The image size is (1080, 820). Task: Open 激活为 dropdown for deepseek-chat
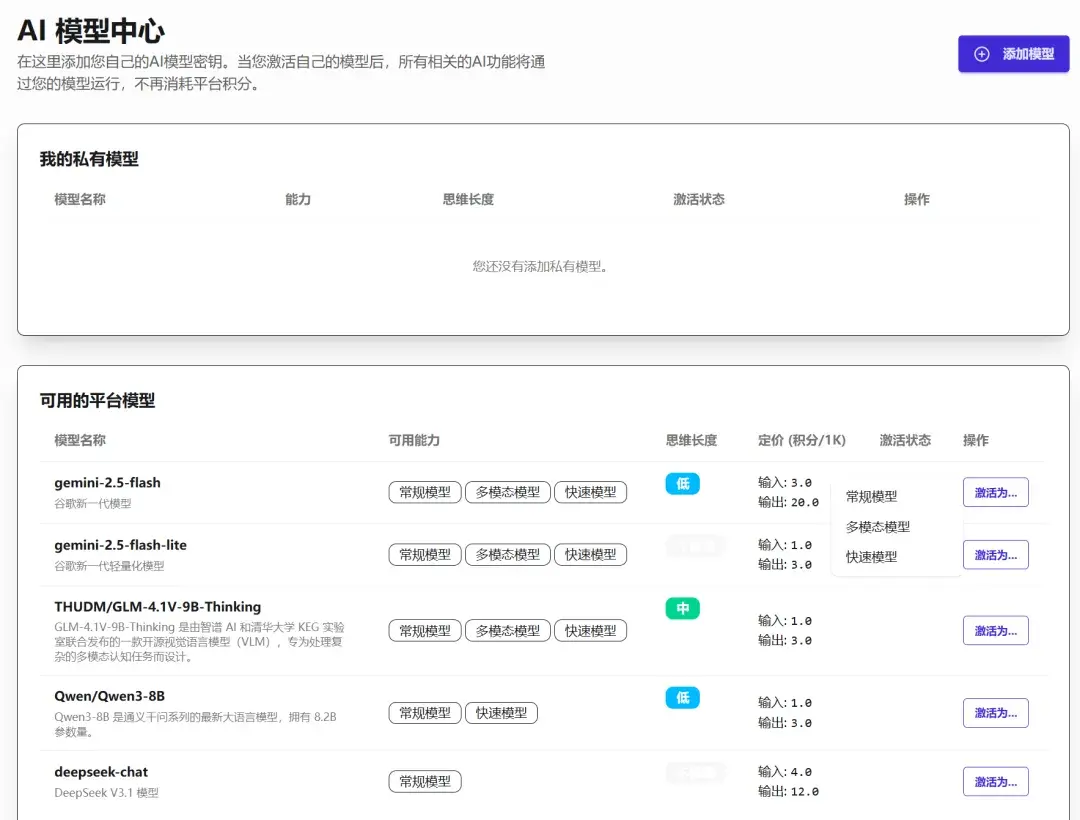995,781
